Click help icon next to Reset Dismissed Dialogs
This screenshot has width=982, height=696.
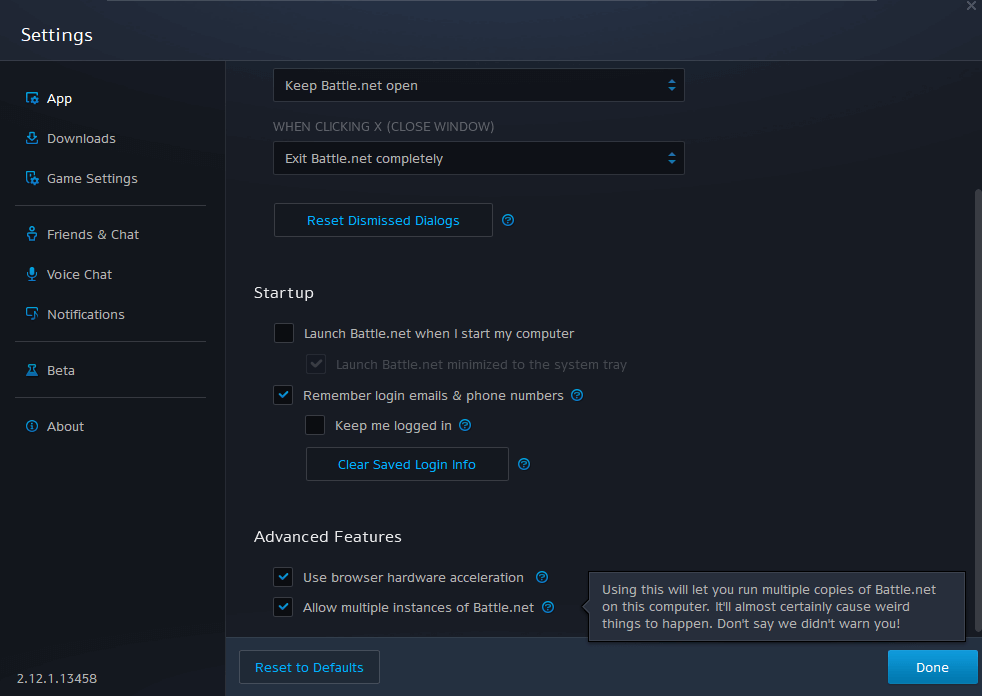click(x=508, y=220)
